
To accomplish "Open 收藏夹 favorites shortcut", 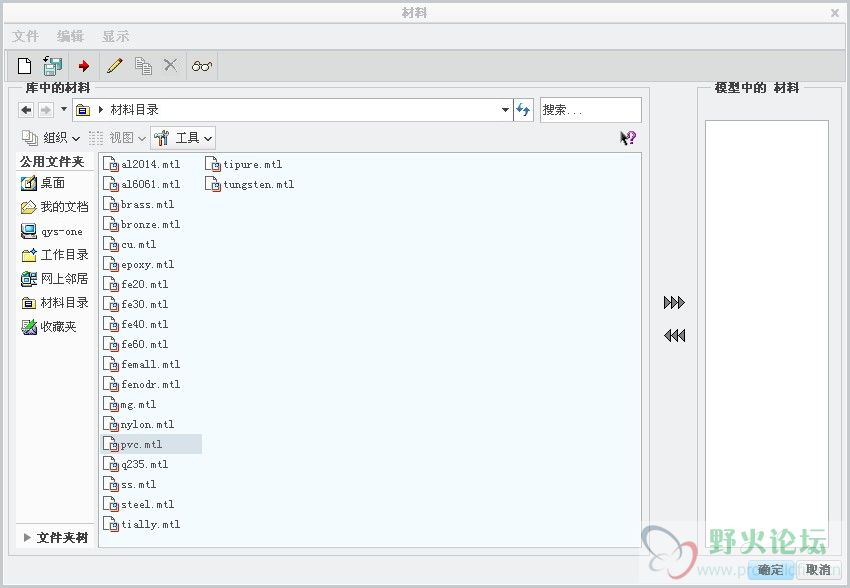I will pos(49,327).
